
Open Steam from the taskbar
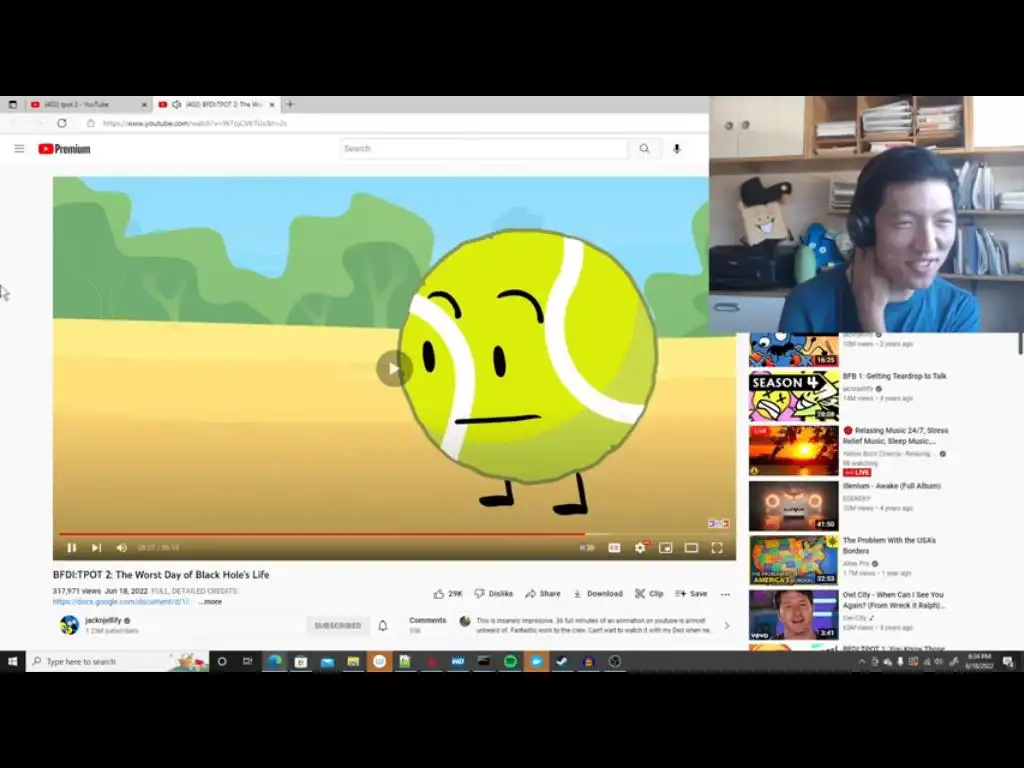click(562, 662)
